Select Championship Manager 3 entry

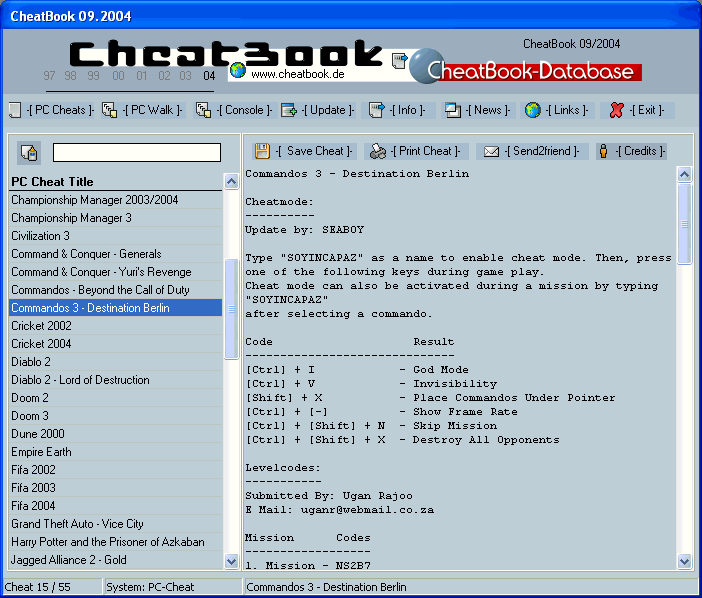(116, 218)
